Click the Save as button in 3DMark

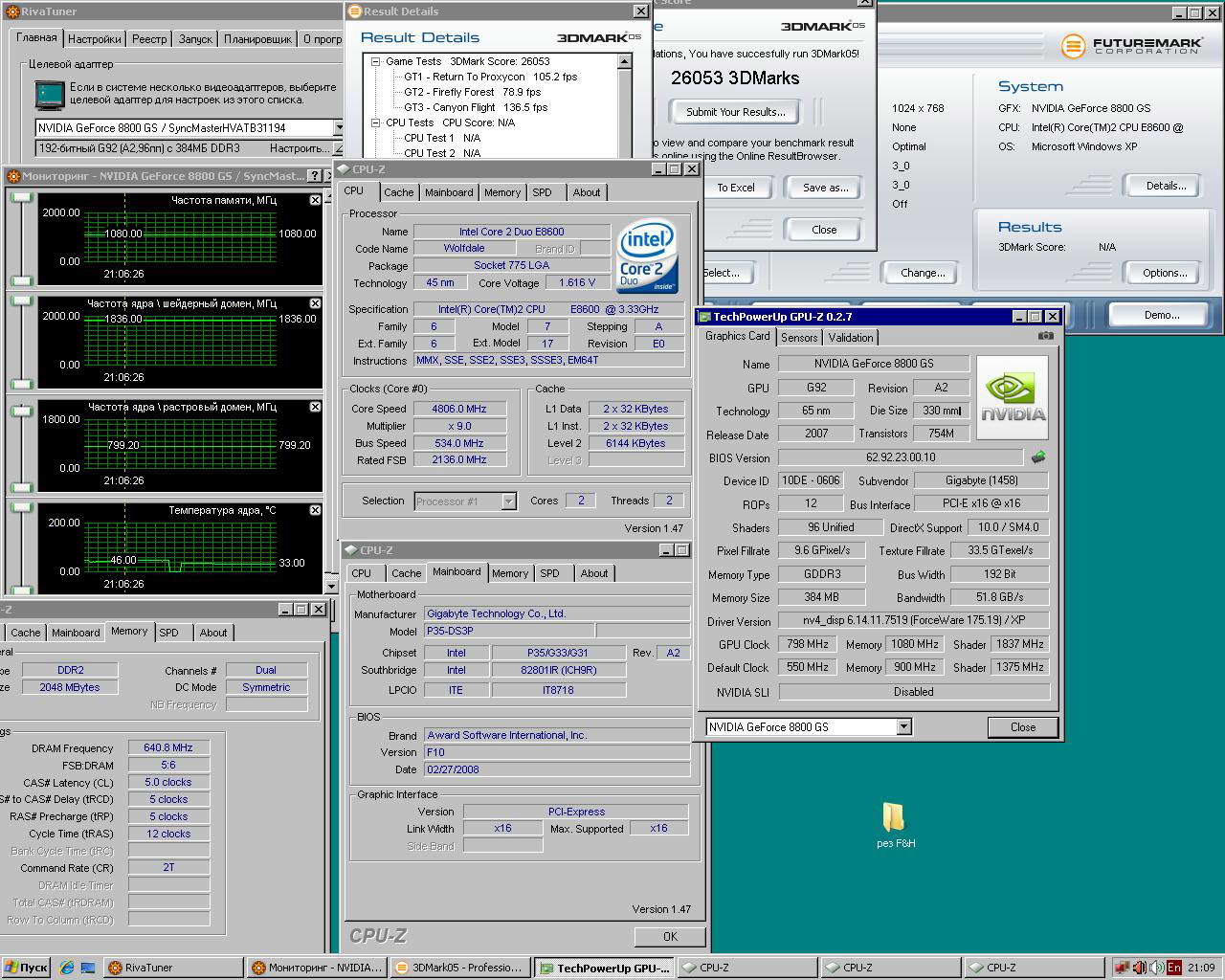pyautogui.click(x=825, y=188)
